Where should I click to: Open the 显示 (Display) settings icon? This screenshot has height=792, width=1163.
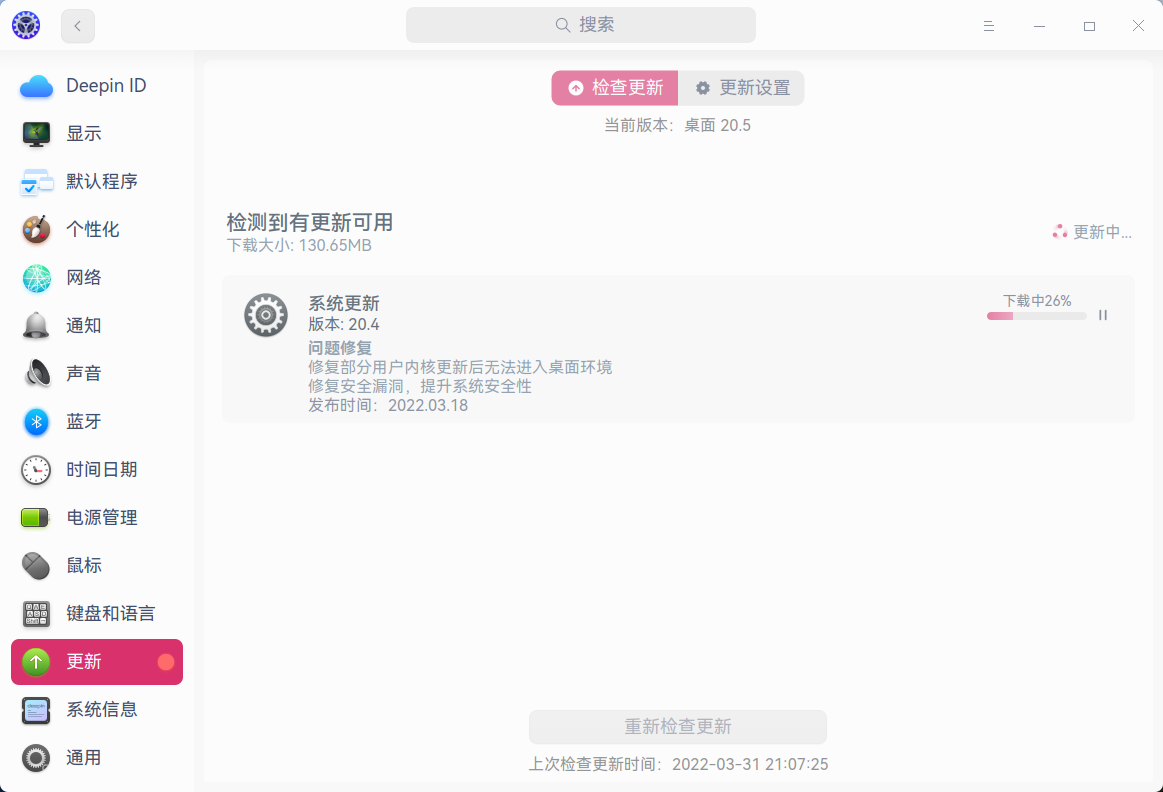[x=36, y=133]
